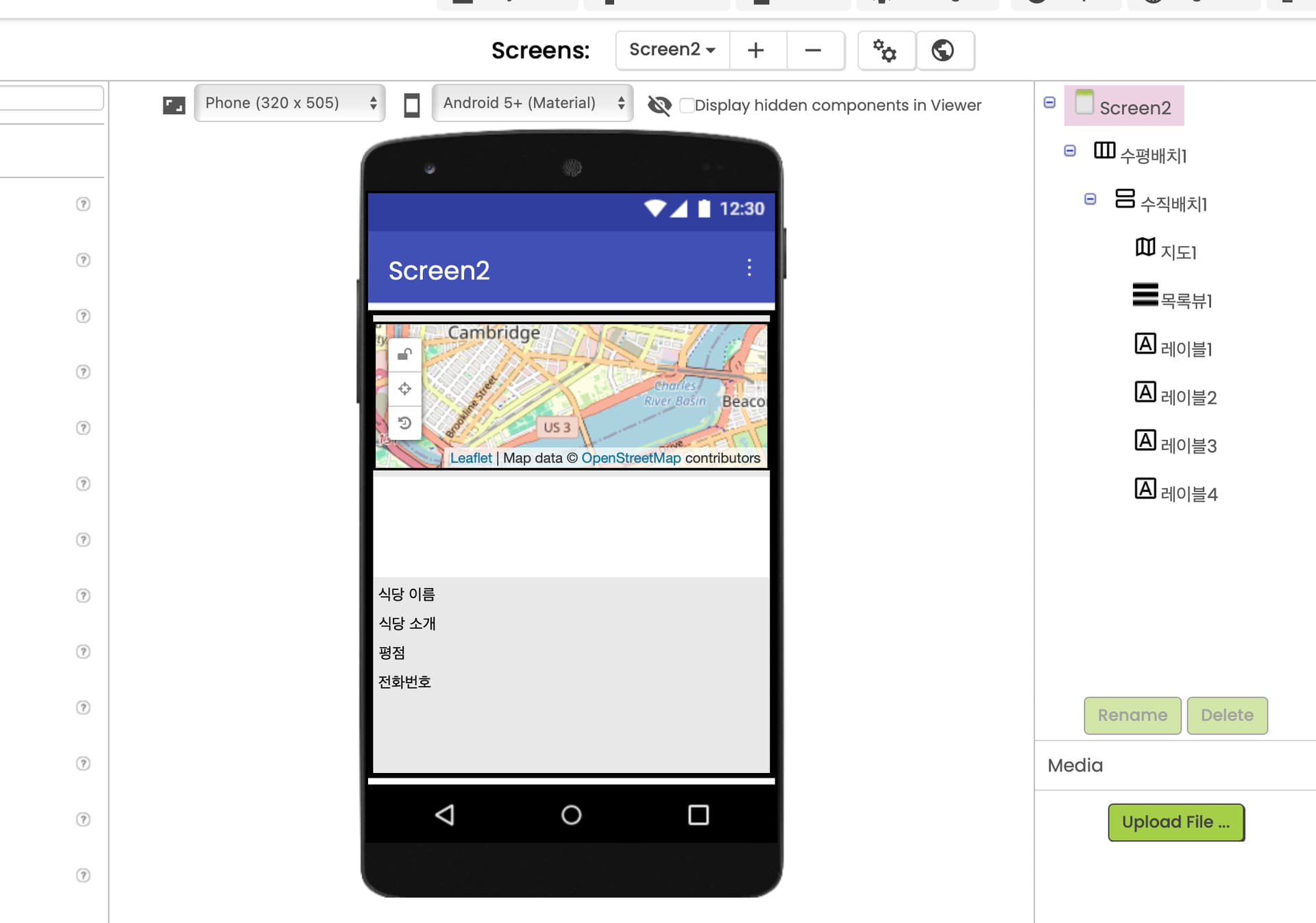The height and width of the screenshot is (923, 1316).
Task: Click the crossed-out eye hidden components icon
Action: 659,106
